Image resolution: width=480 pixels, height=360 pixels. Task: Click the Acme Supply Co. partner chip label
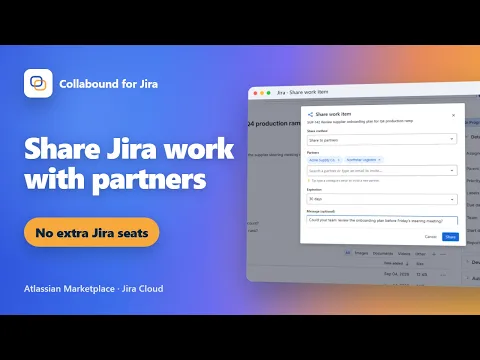(x=322, y=160)
